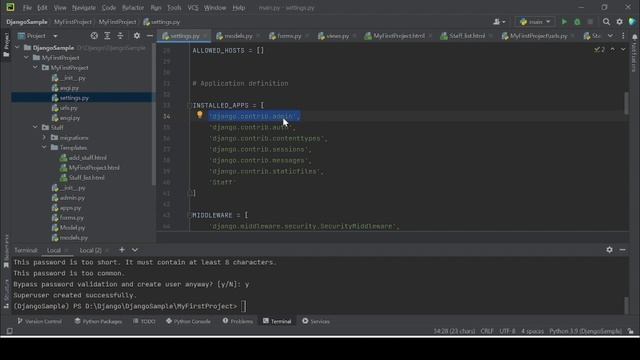Open terminal panel settings gear
Screen dimensions: 640x360
click(x=609, y=250)
